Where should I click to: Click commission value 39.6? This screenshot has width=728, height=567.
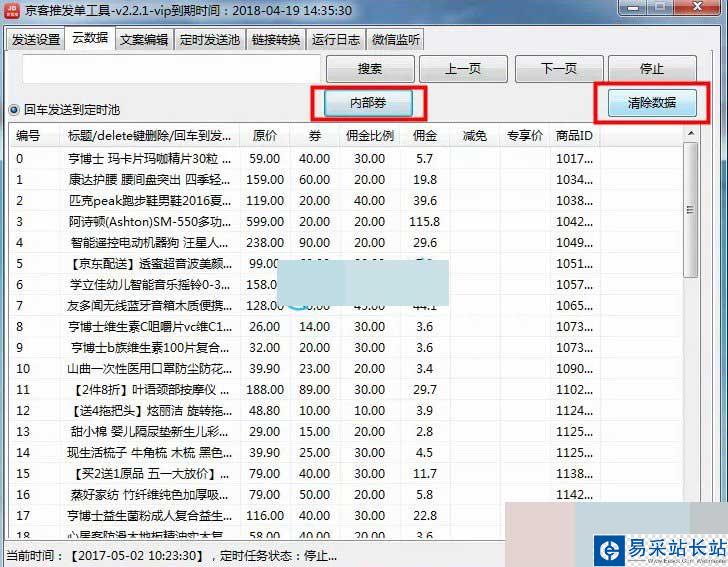click(425, 201)
